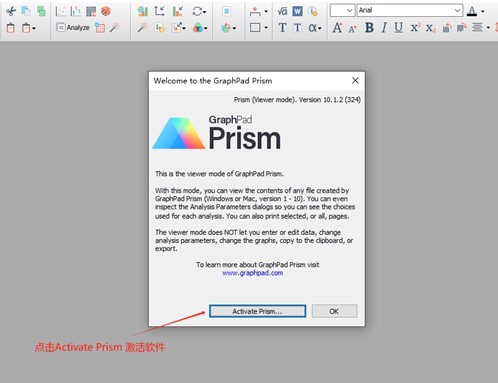Click OK in the welcome dialog
Image resolution: width=498 pixels, height=383 pixels.
[334, 311]
